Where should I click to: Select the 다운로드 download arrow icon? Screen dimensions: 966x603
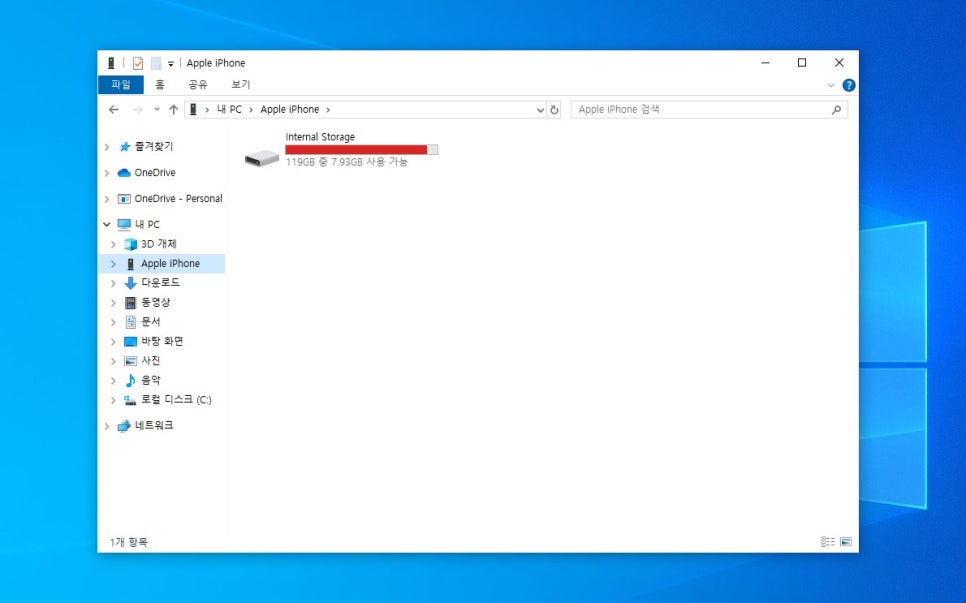pos(131,283)
